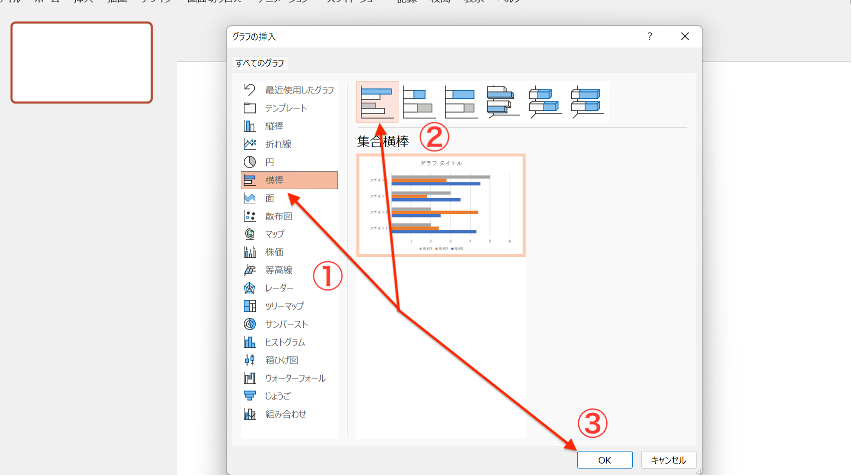The width and height of the screenshot is (852, 476).
Task: Choose 箱ひげ図 box and whisker category
Action: tap(289, 360)
